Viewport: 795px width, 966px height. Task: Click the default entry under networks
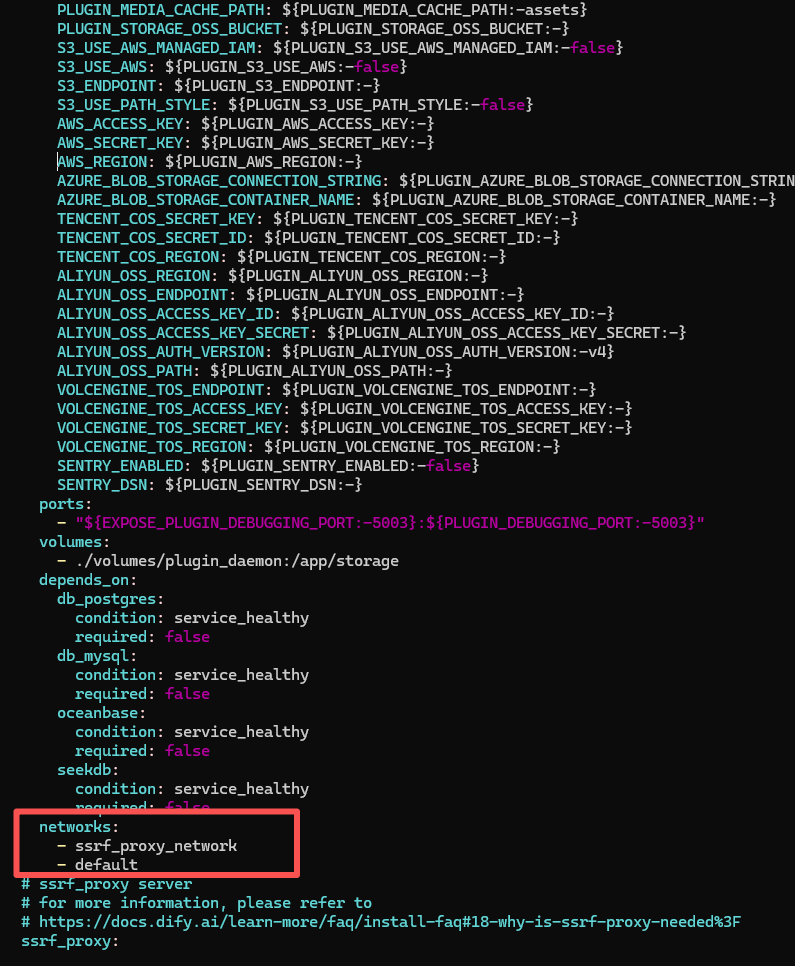(x=106, y=865)
